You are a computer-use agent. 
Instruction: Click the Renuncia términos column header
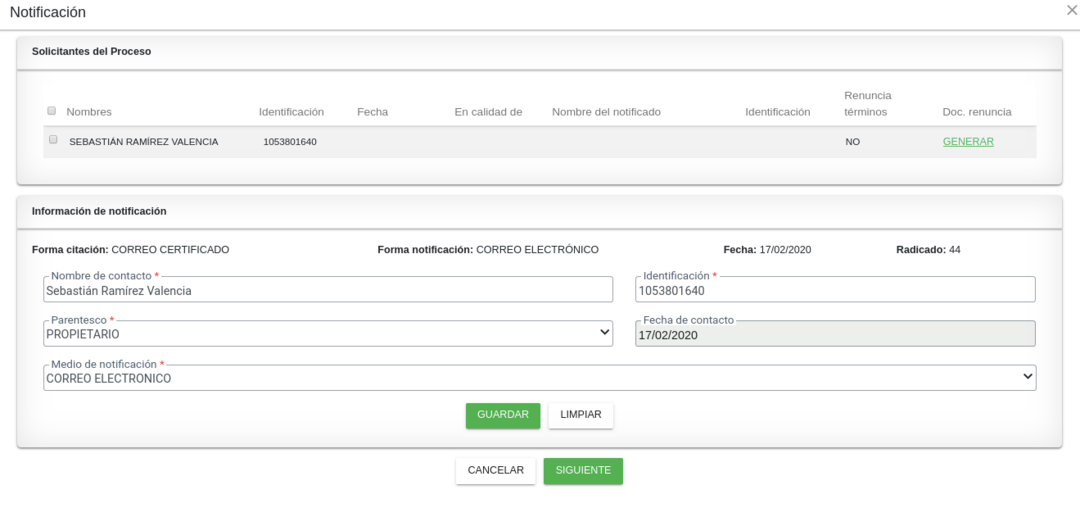pos(867,104)
